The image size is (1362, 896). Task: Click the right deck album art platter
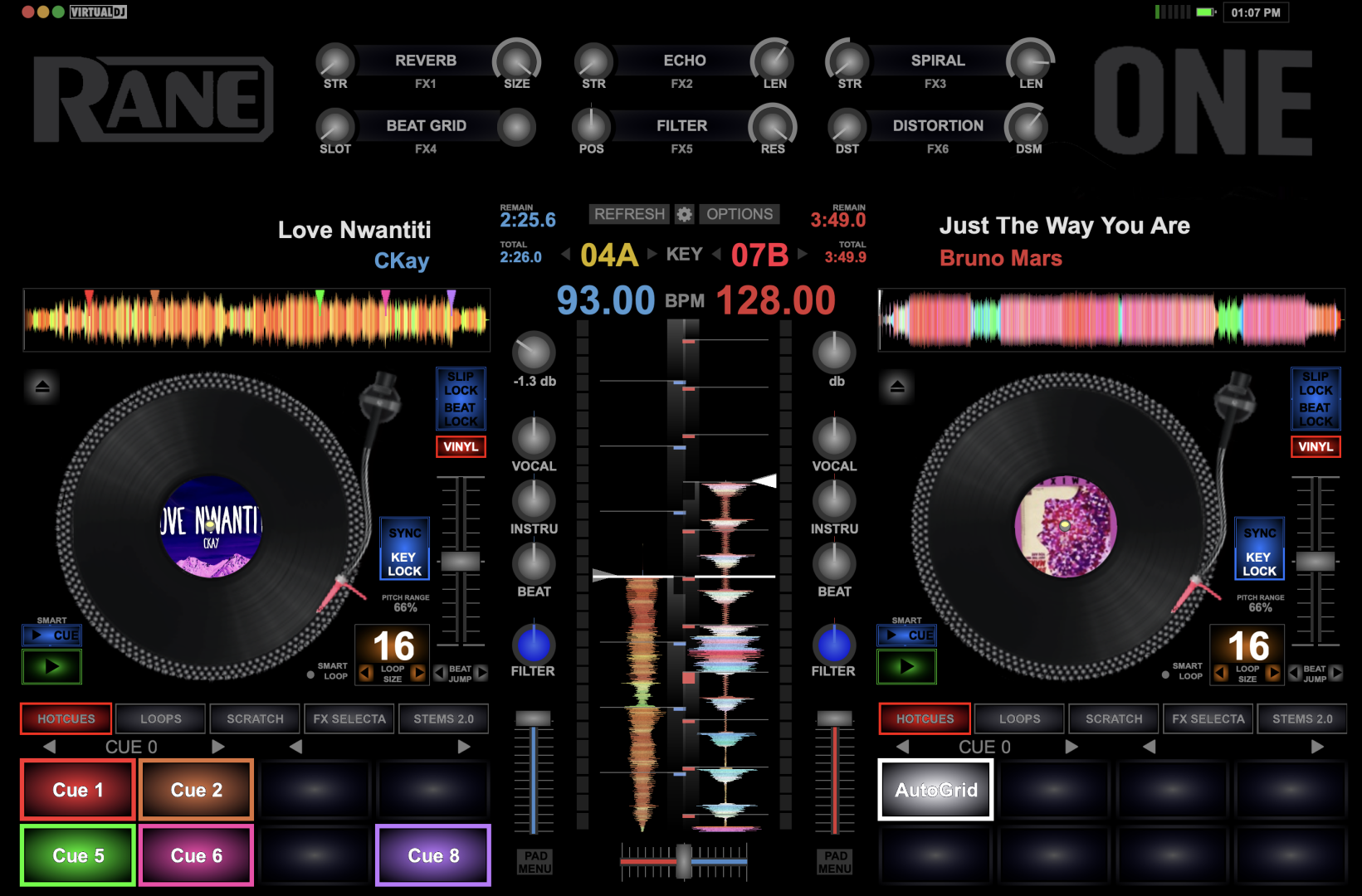(1066, 527)
